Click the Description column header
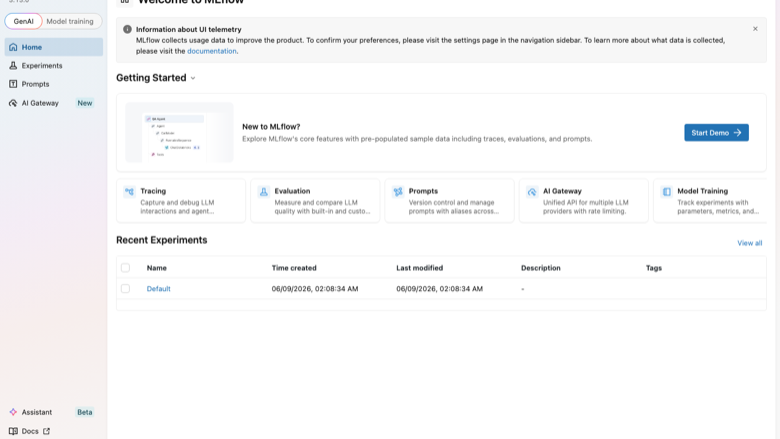The image size is (780, 439). pyautogui.click(x=541, y=268)
